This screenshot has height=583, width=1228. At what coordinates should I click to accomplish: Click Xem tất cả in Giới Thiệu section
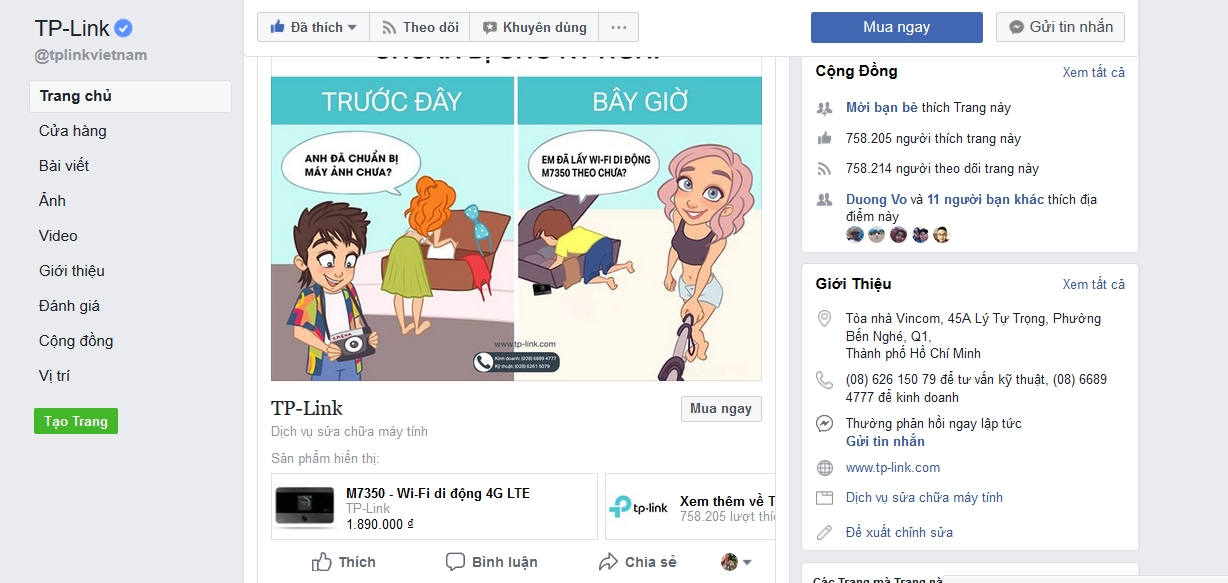click(x=1093, y=284)
